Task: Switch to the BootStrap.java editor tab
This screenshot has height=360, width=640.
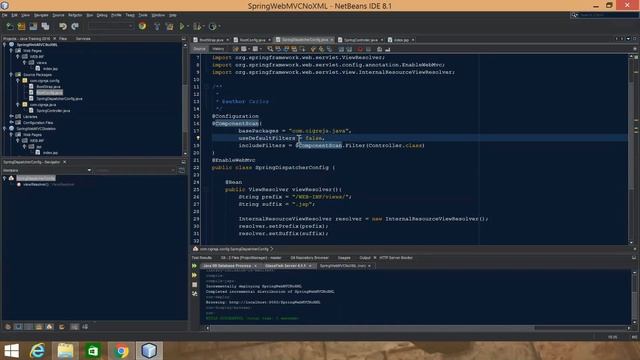Action: pyautogui.click(x=211, y=40)
